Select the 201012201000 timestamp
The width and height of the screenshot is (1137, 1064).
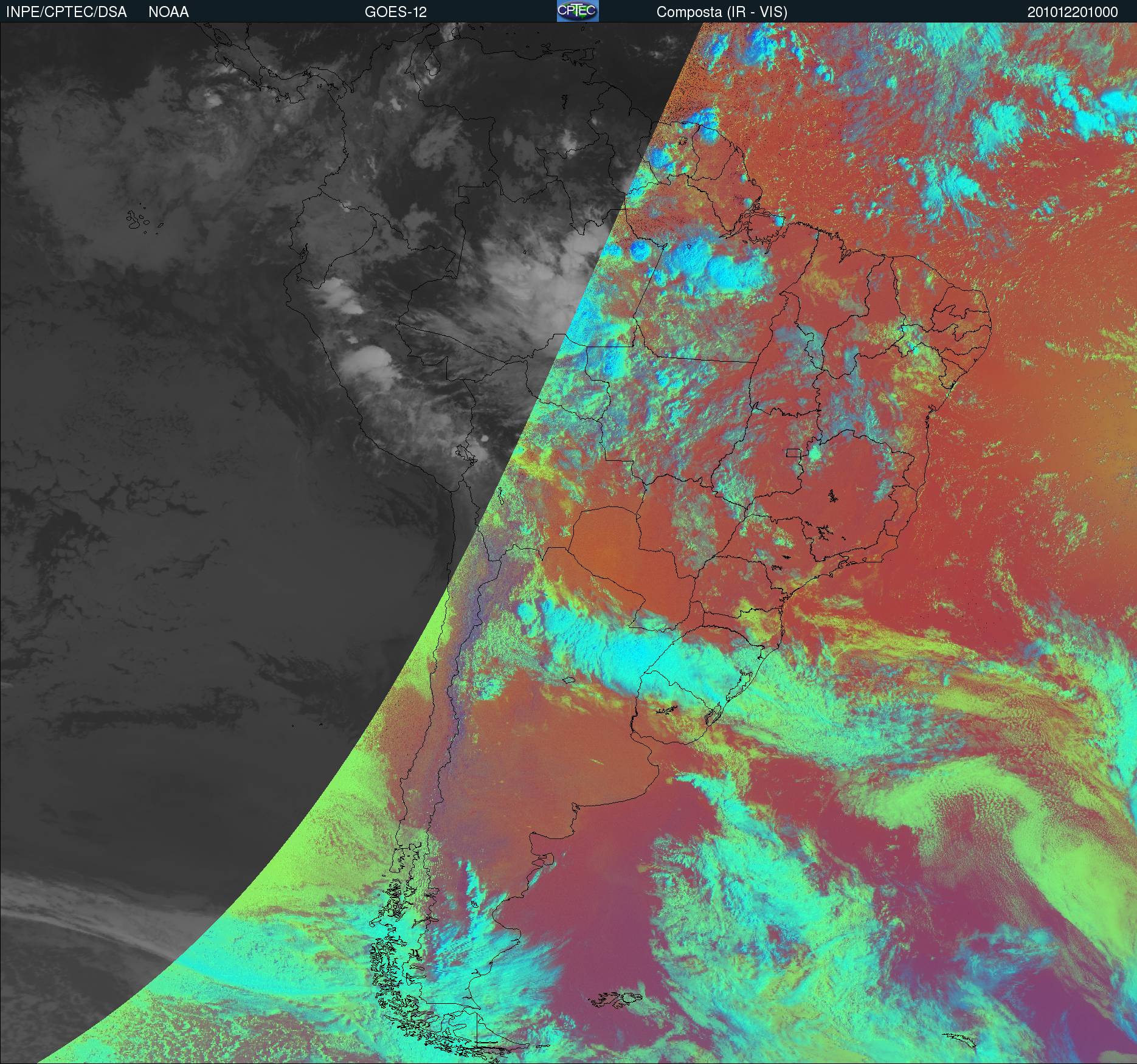(1073, 12)
